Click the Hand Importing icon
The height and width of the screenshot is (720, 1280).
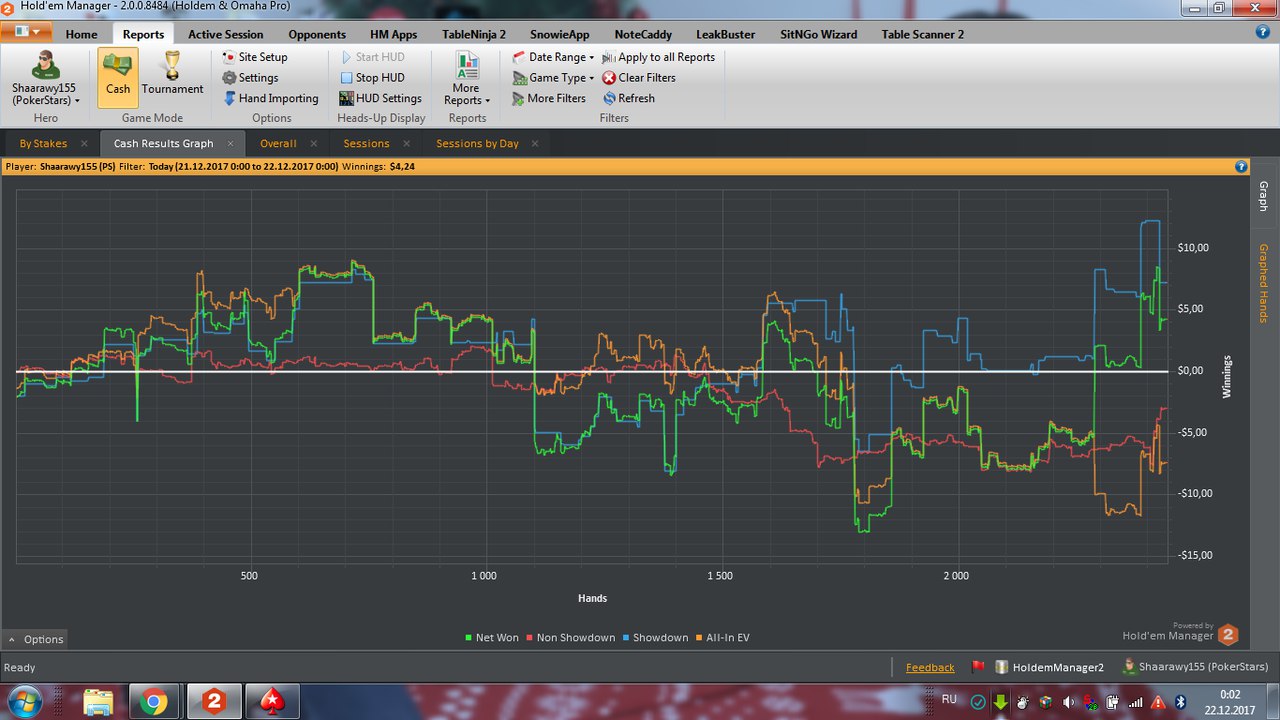230,99
